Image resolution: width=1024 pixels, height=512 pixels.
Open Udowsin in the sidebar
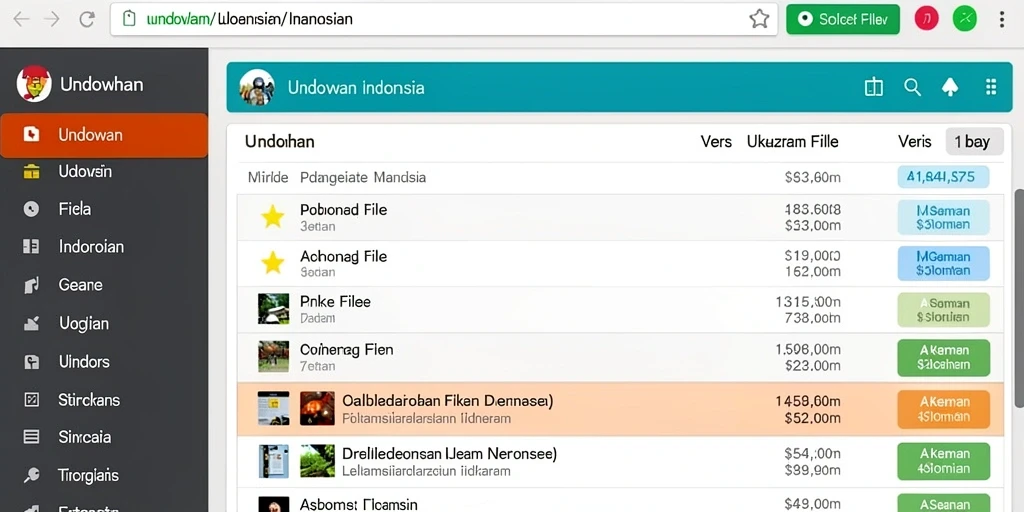coord(85,172)
